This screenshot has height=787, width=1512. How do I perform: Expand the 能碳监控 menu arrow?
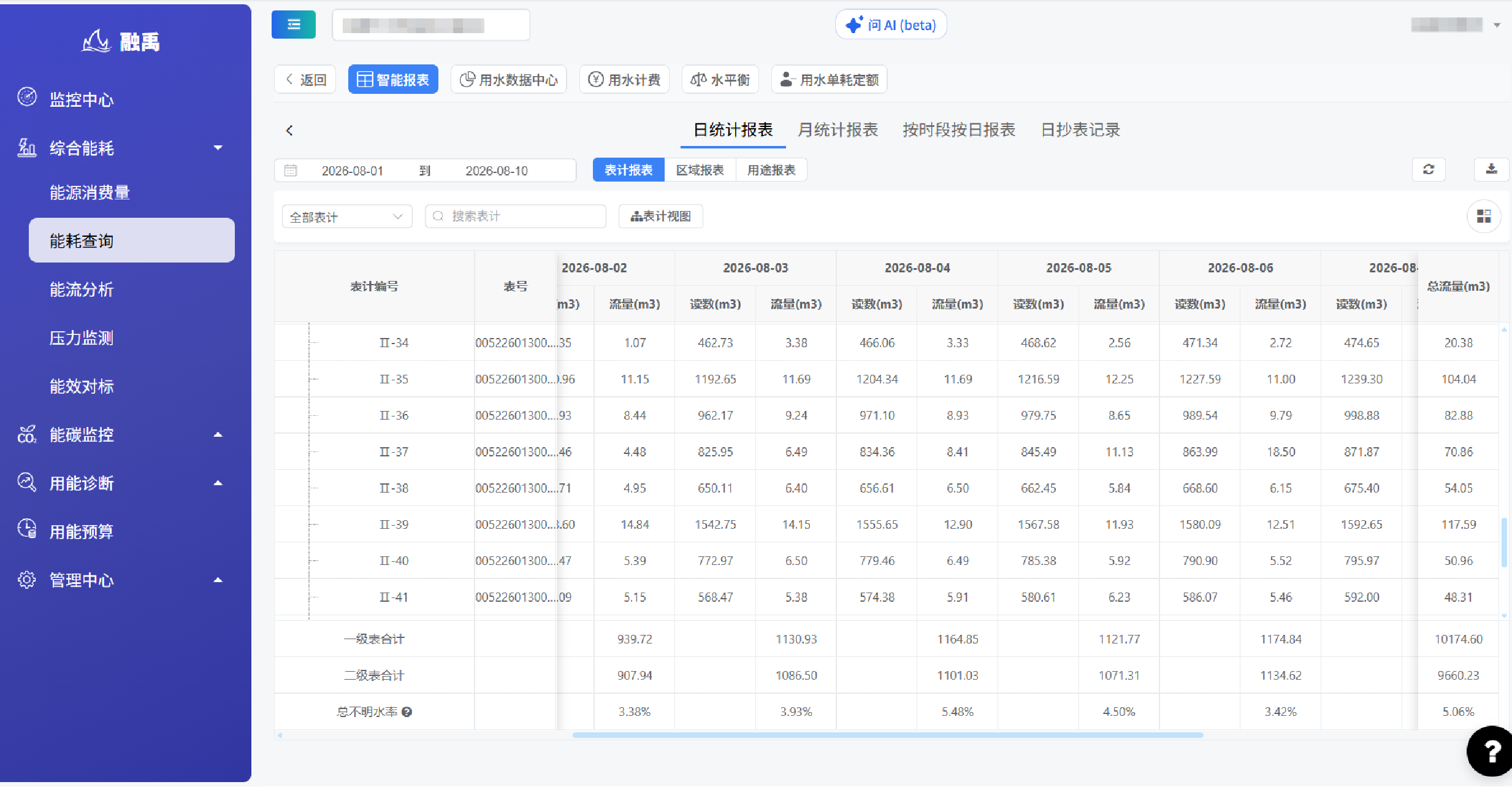click(x=218, y=434)
